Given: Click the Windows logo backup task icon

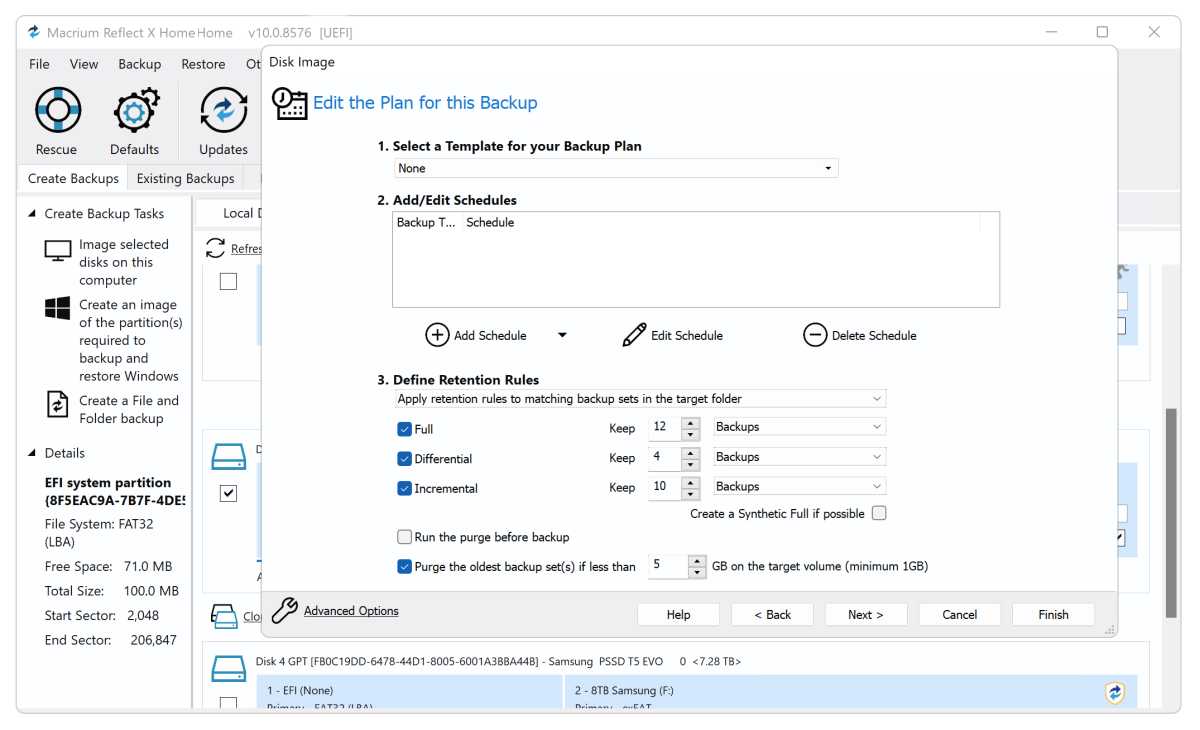Looking at the screenshot, I should tap(58, 308).
